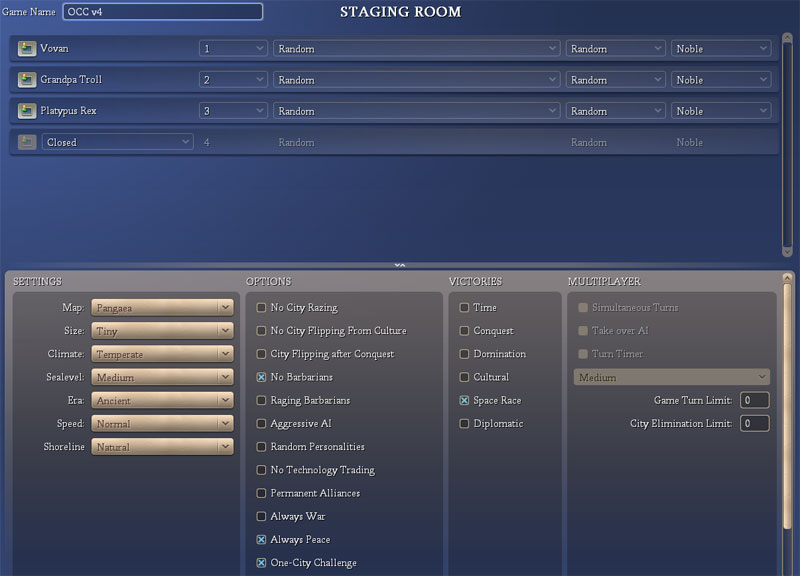Viewport: 800px width, 576px height.
Task: Check the Aggressive AI box
Action: tap(261, 423)
